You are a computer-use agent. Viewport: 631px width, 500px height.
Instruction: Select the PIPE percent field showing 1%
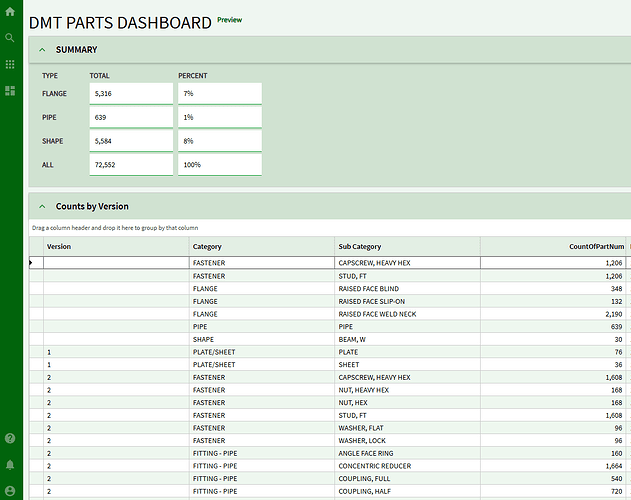220,117
